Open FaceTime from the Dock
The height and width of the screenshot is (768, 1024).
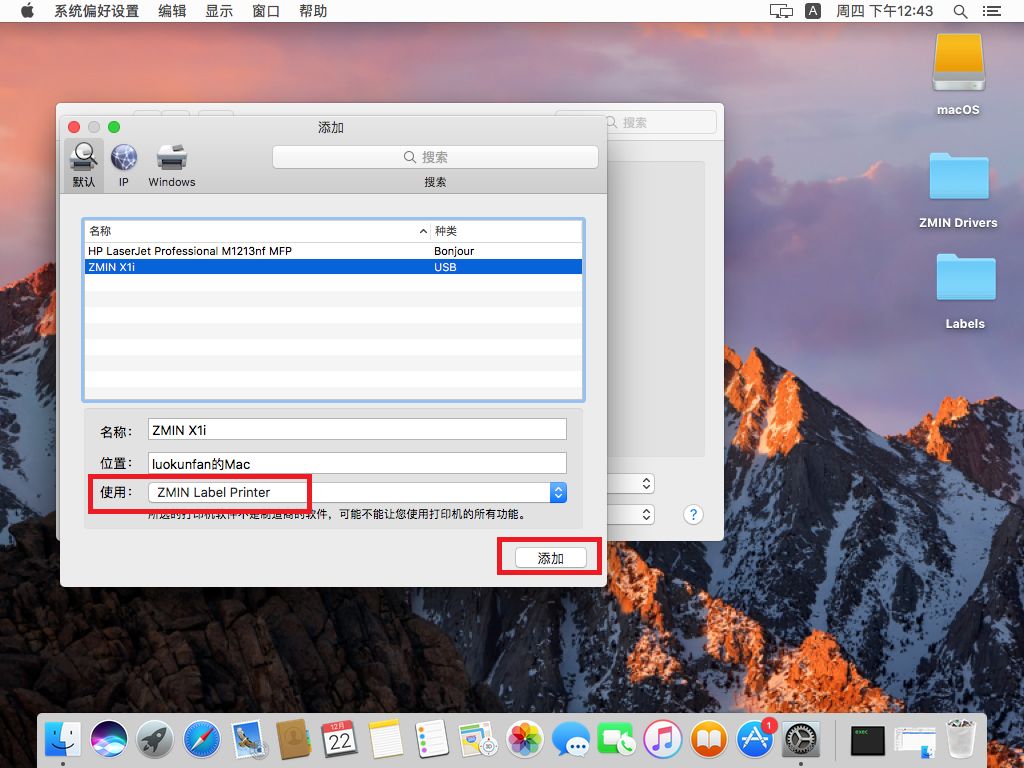click(x=616, y=740)
